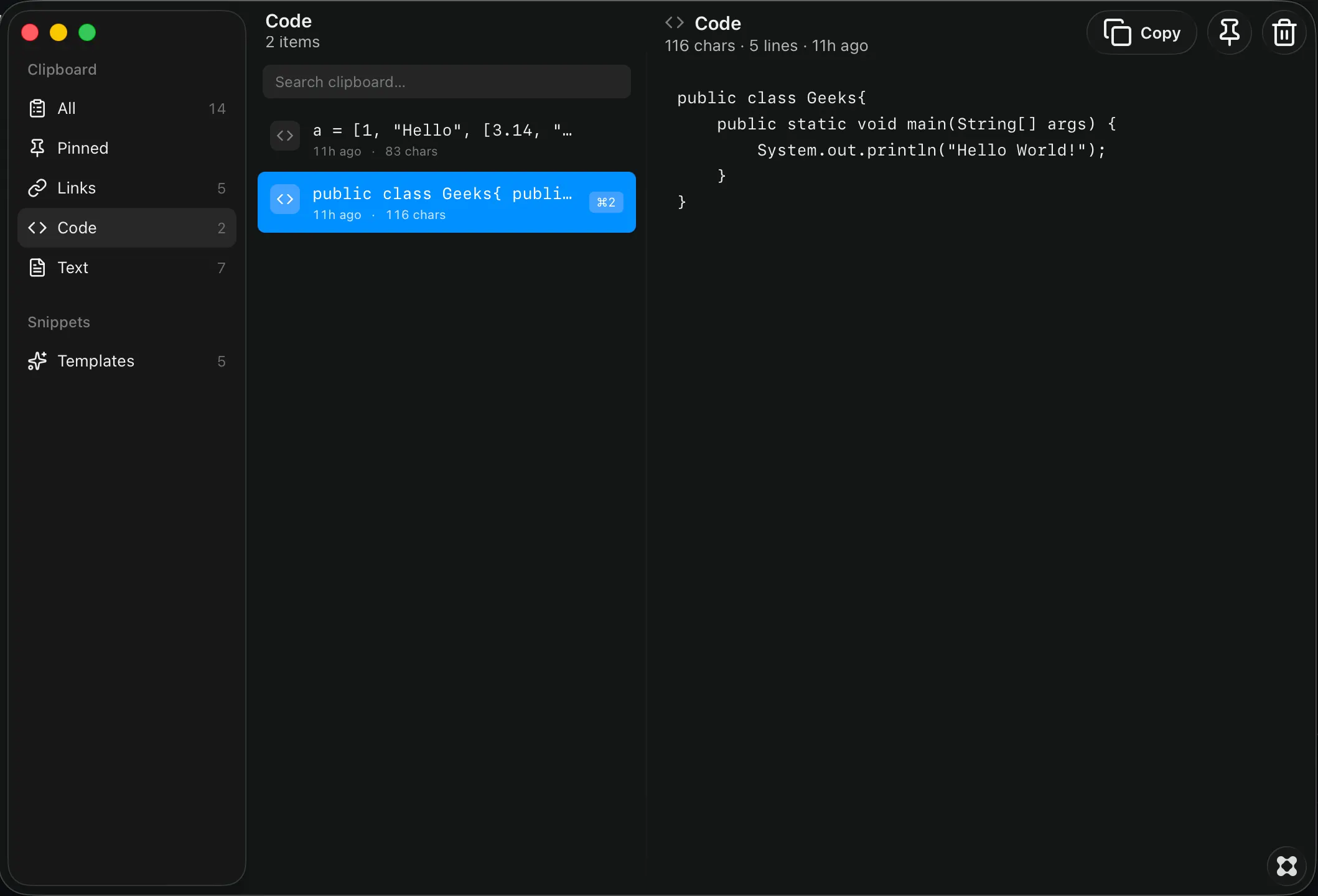This screenshot has width=1318, height=896.
Task: Click the All clipboard list icon
Action: click(37, 108)
